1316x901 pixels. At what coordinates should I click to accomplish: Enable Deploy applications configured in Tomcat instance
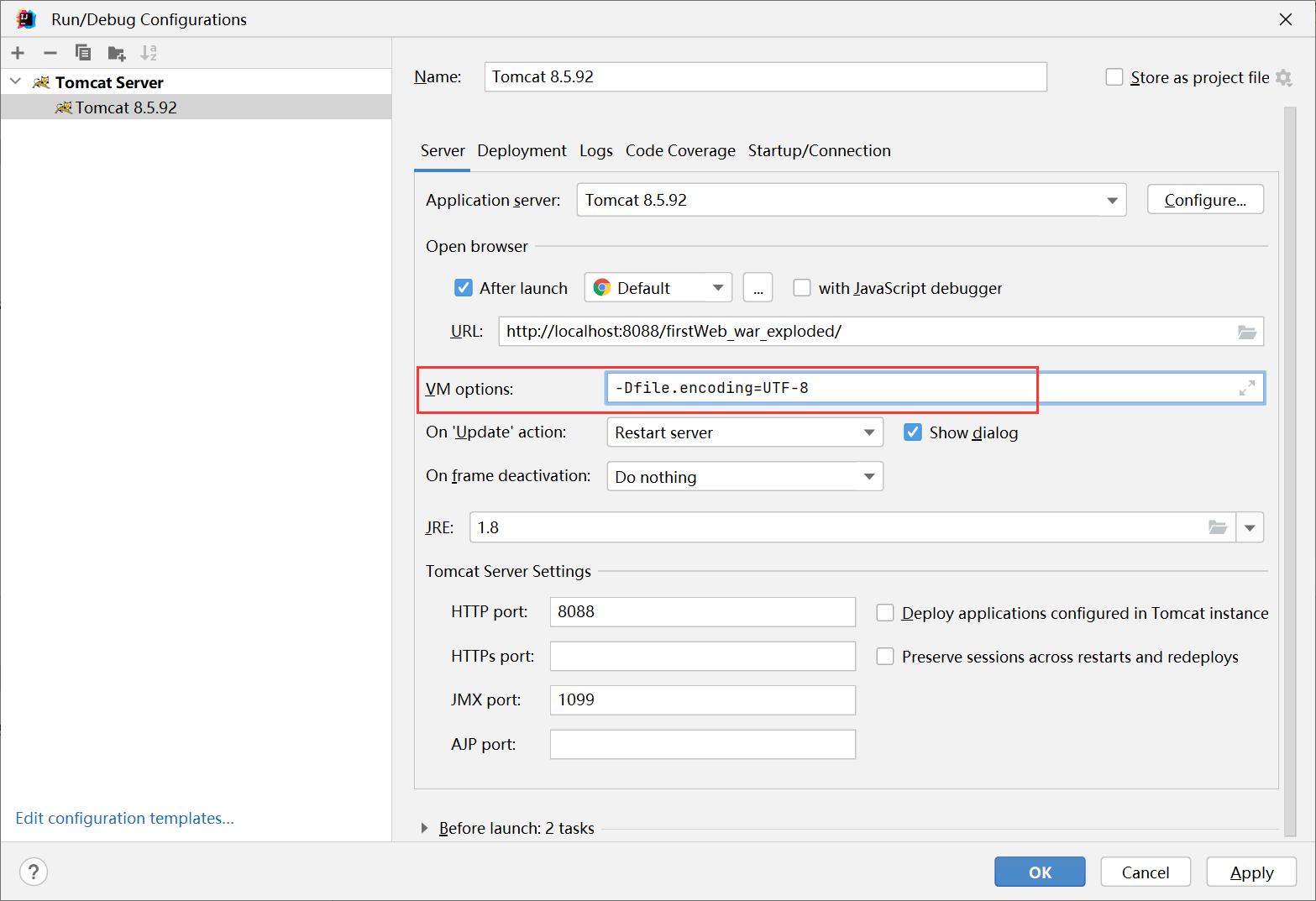click(885, 613)
